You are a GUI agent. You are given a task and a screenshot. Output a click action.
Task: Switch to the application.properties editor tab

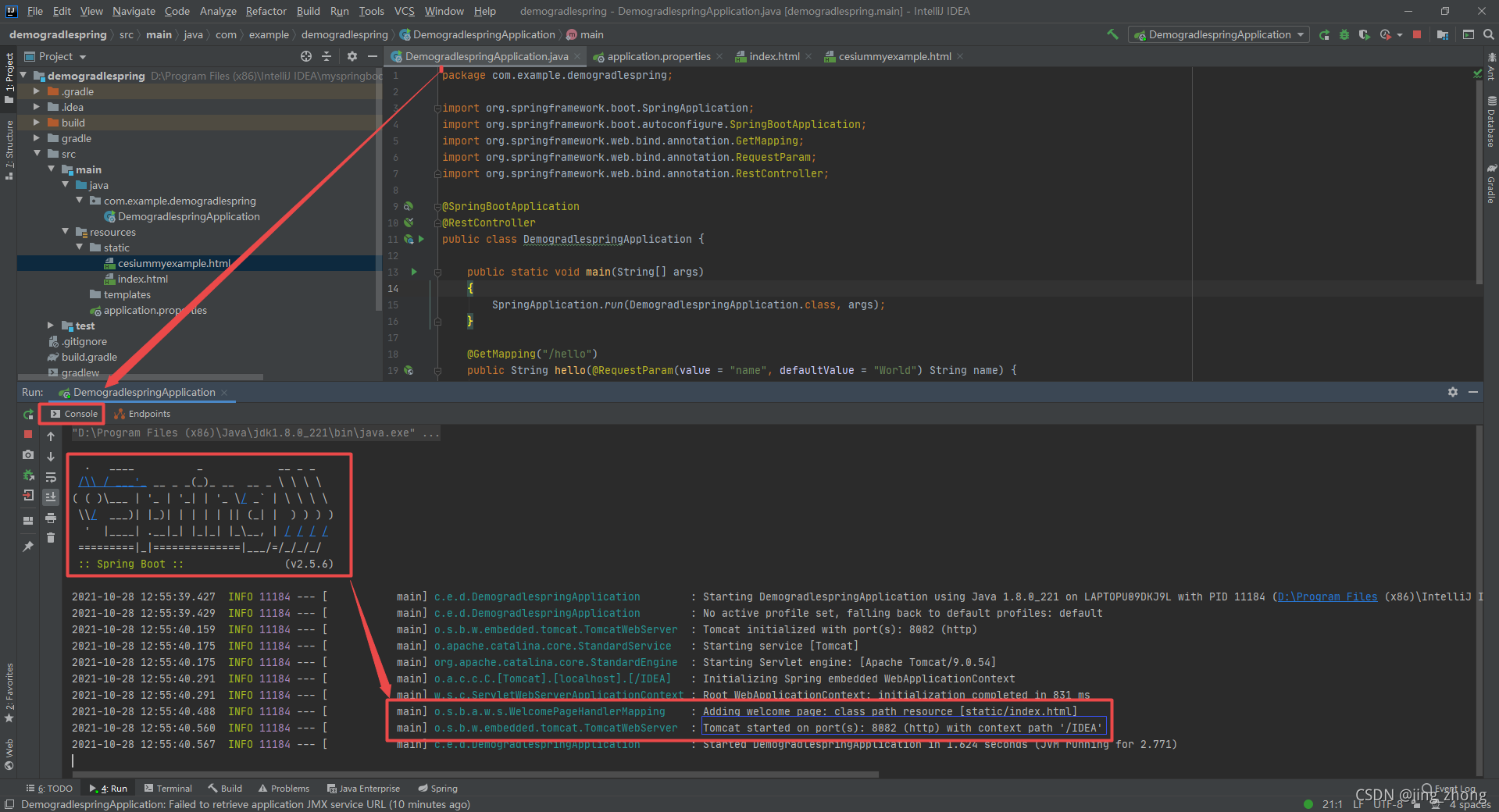coord(658,56)
